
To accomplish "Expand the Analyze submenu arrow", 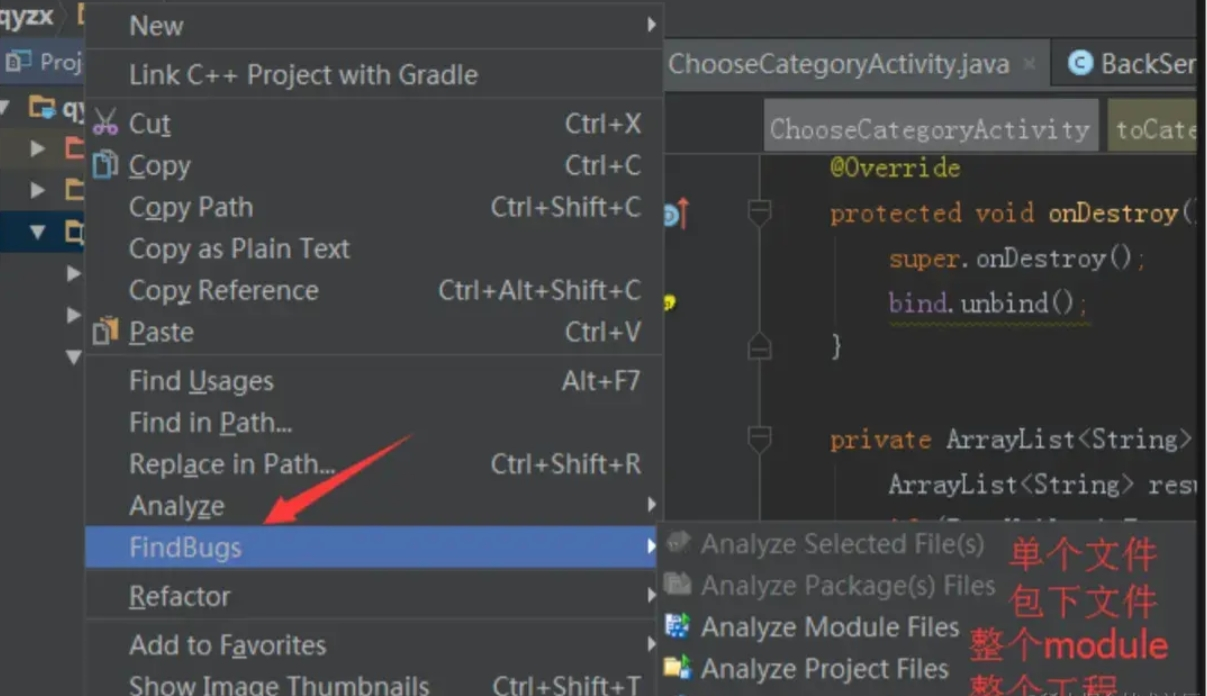I will [x=651, y=505].
